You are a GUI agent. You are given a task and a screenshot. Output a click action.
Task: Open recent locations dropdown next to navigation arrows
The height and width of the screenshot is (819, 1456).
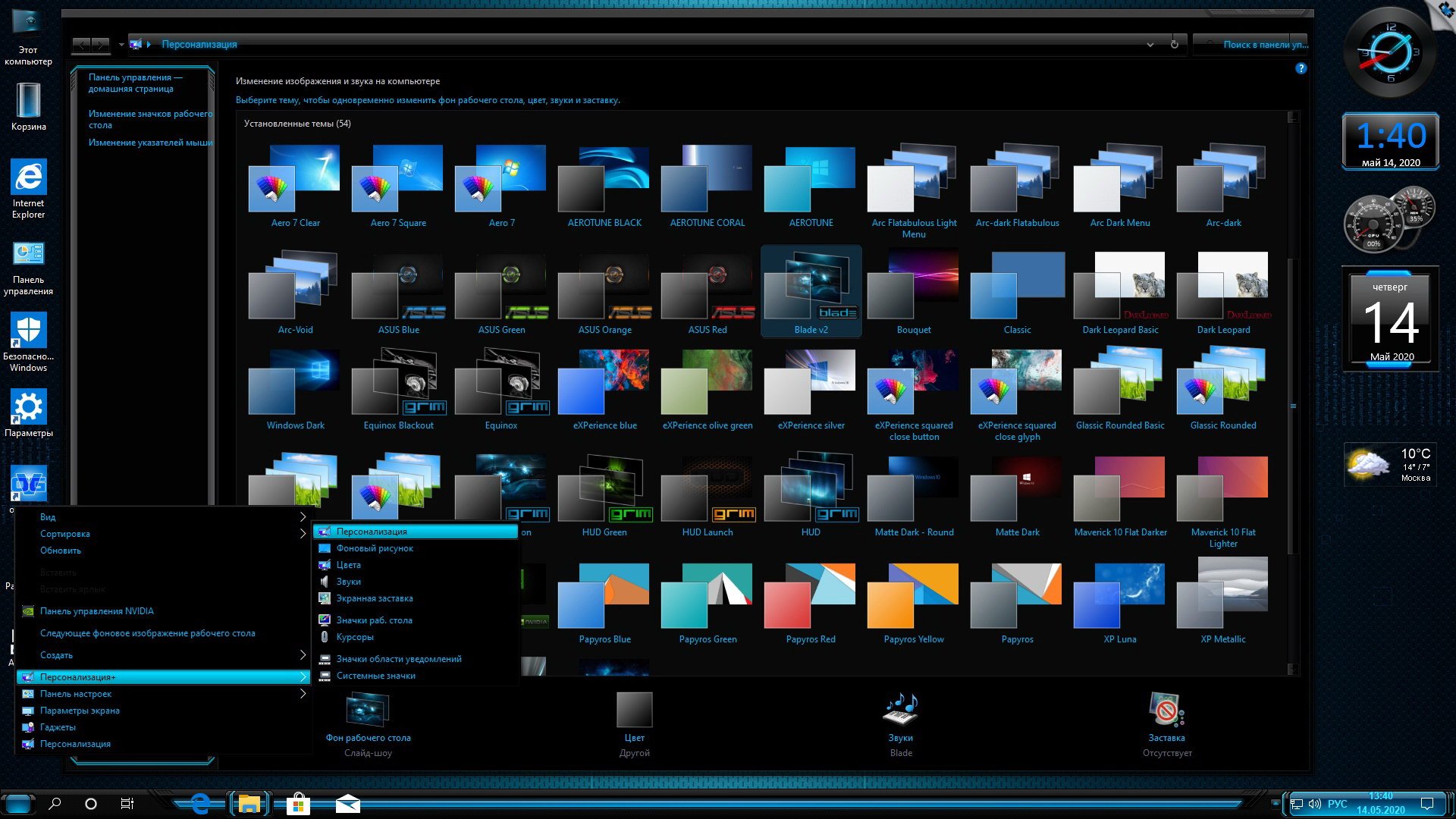(x=121, y=45)
